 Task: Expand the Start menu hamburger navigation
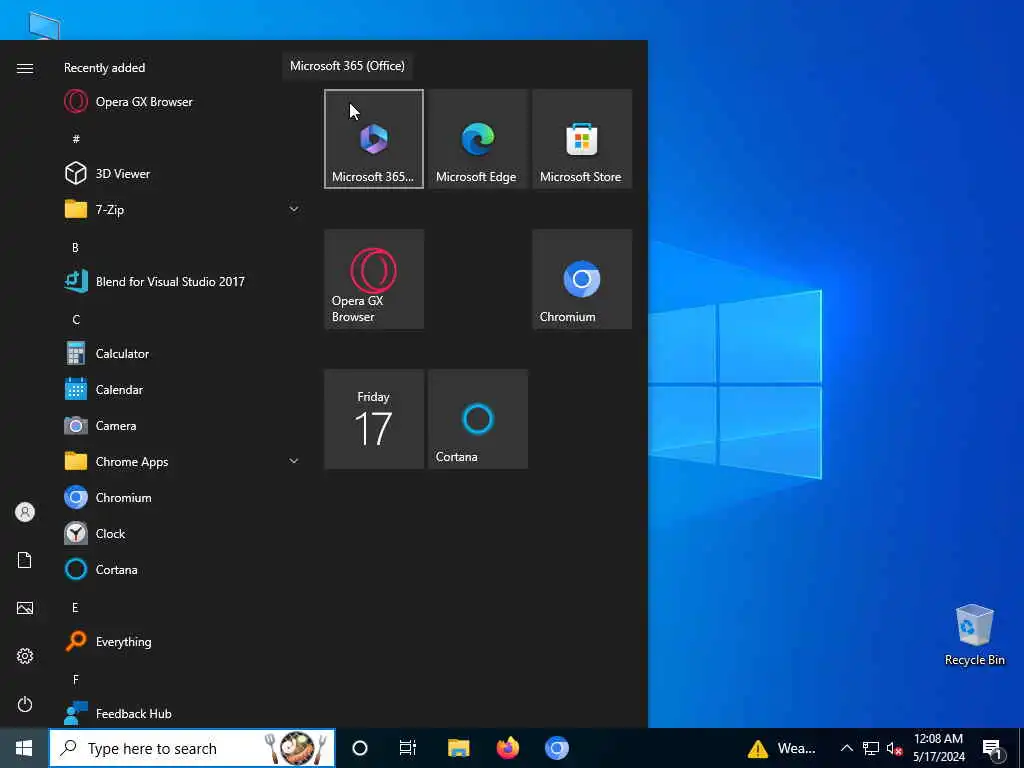tap(25, 69)
